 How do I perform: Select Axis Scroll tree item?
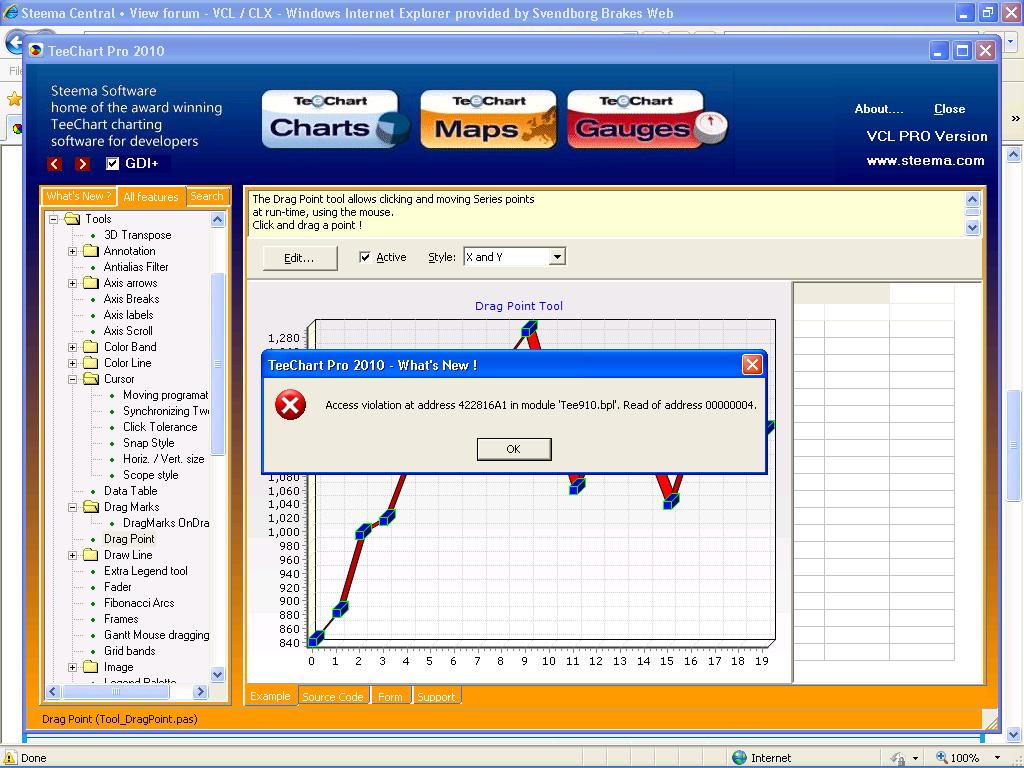(128, 331)
